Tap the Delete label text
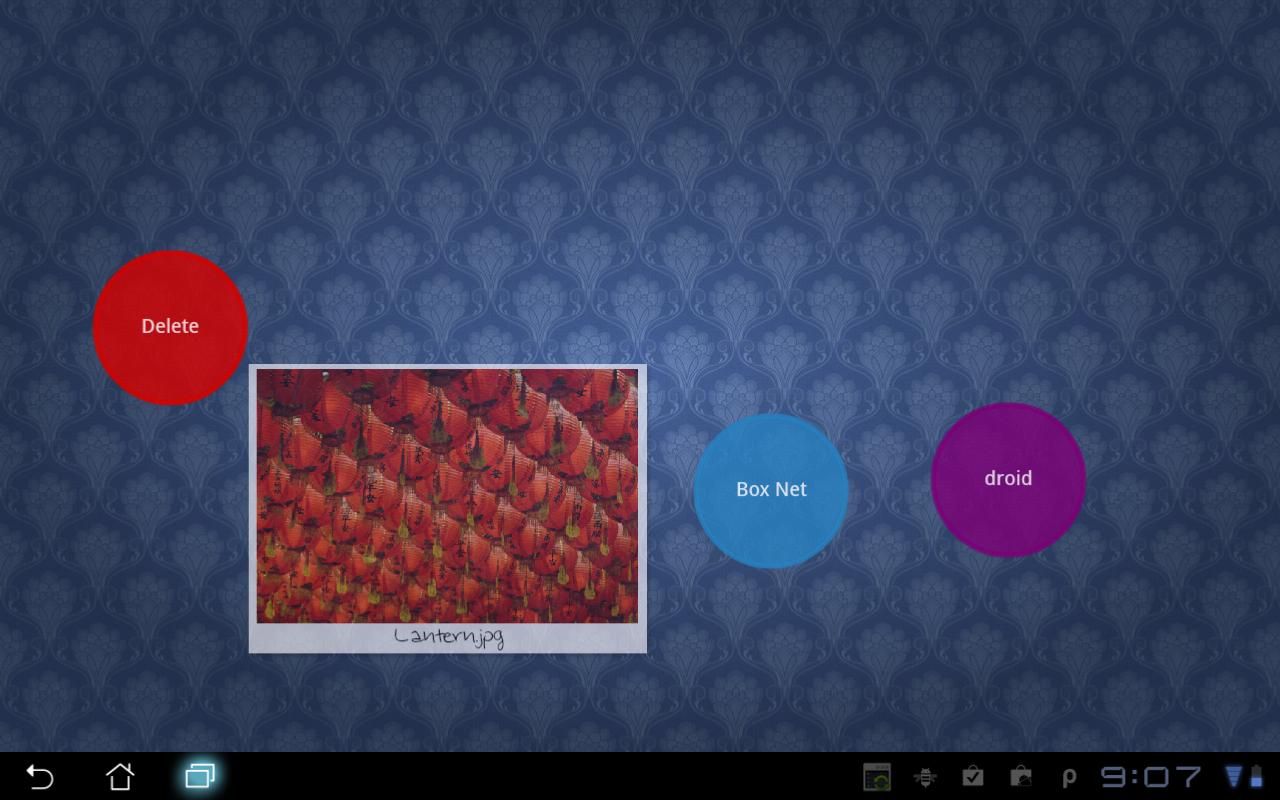The height and width of the screenshot is (800, 1280). (x=169, y=326)
